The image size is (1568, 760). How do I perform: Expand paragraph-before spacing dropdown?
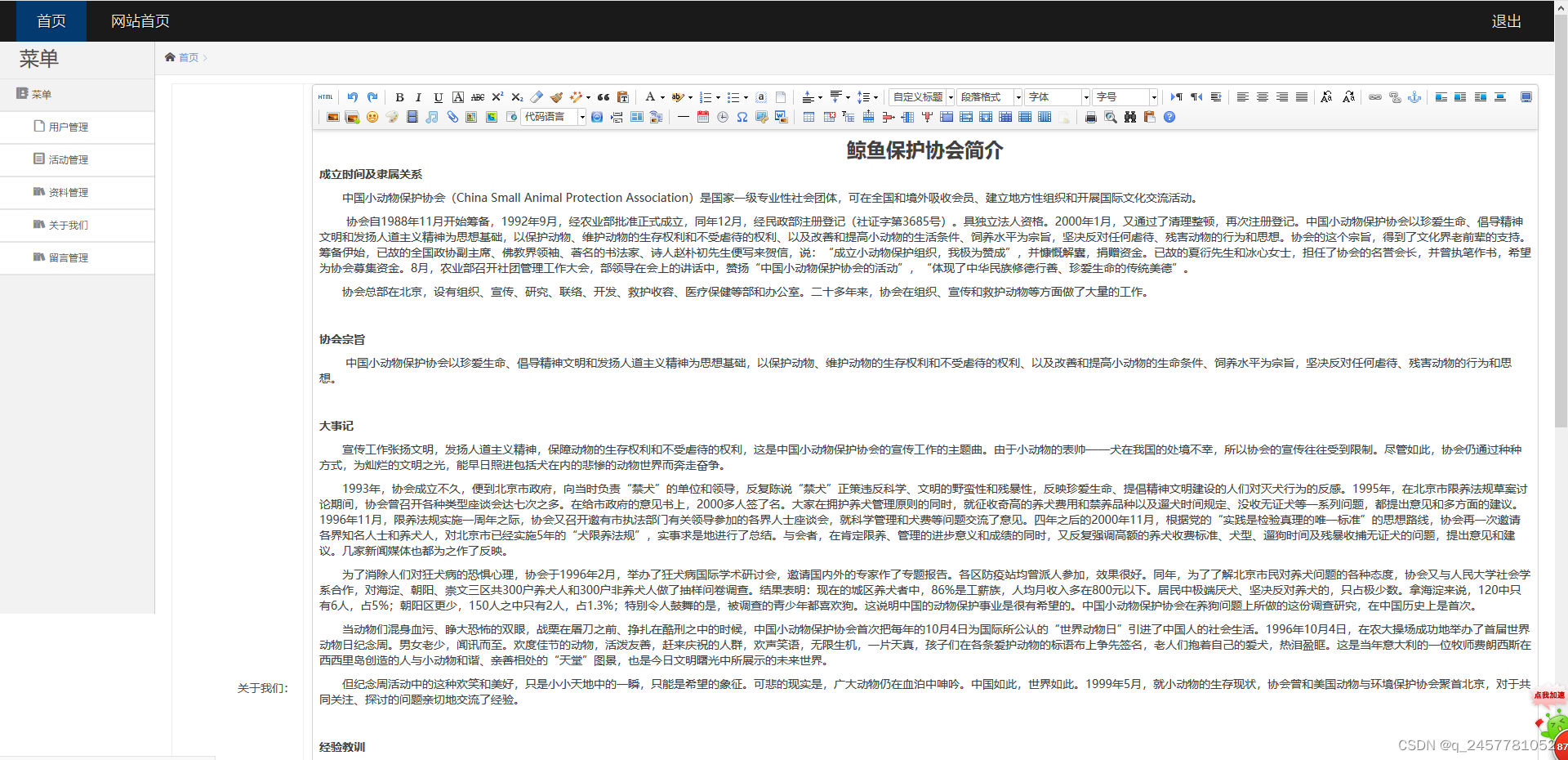point(820,98)
